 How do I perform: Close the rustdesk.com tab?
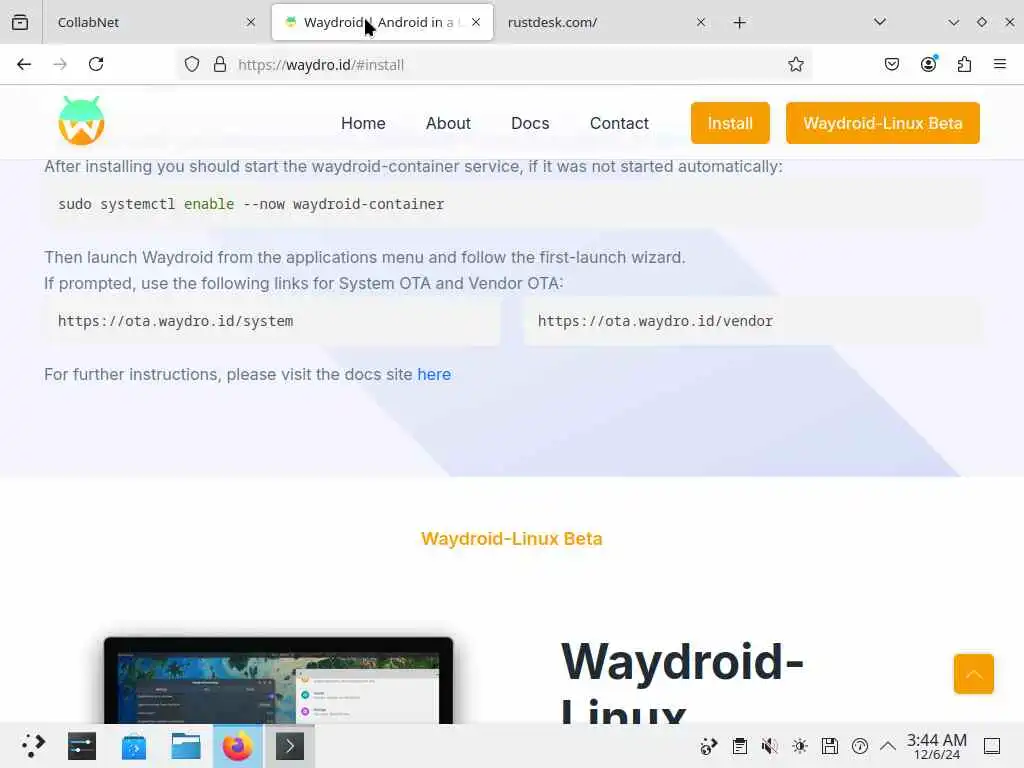pyautogui.click(x=701, y=22)
